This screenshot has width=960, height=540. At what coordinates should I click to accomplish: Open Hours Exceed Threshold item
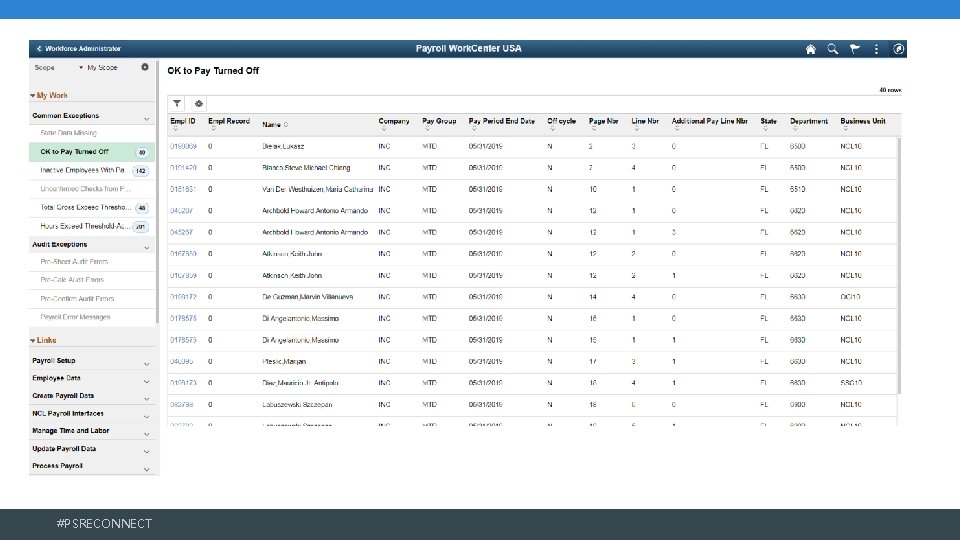[x=92, y=227]
